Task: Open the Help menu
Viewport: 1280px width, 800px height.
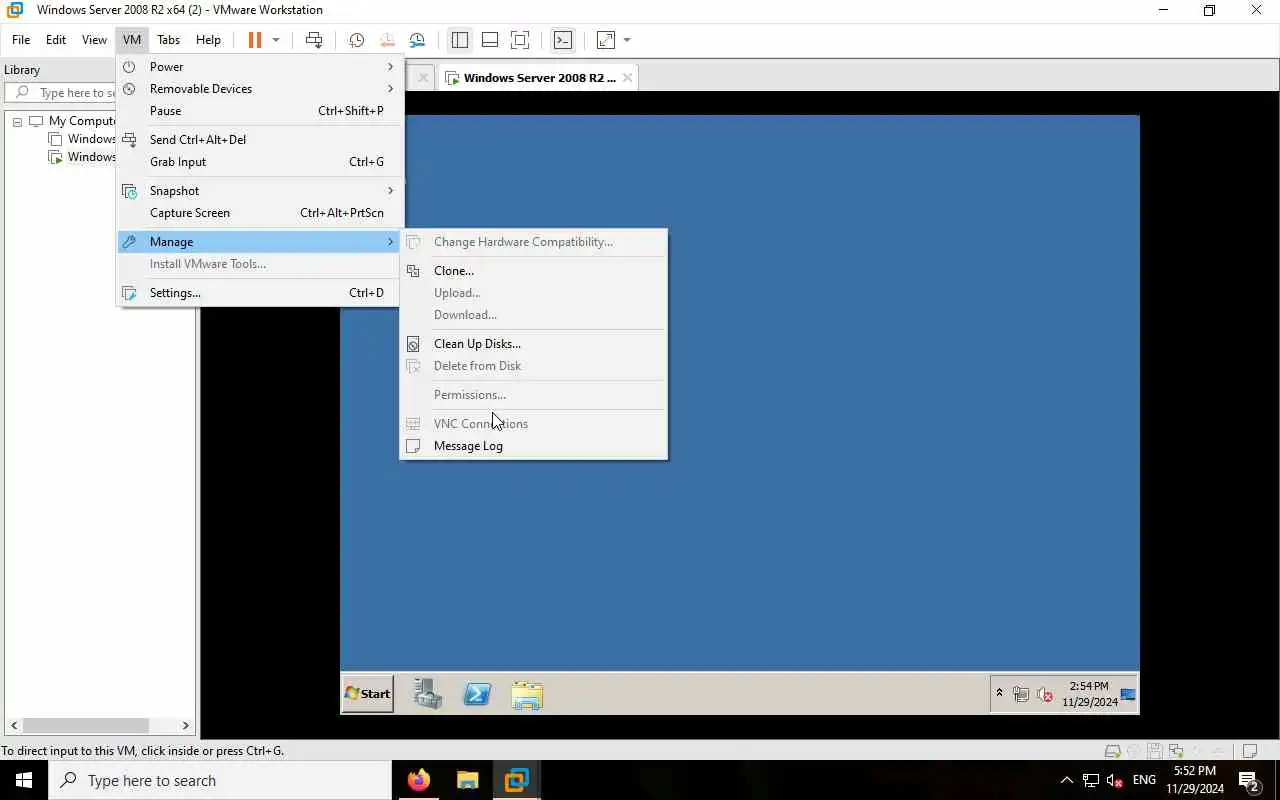Action: pyautogui.click(x=208, y=40)
